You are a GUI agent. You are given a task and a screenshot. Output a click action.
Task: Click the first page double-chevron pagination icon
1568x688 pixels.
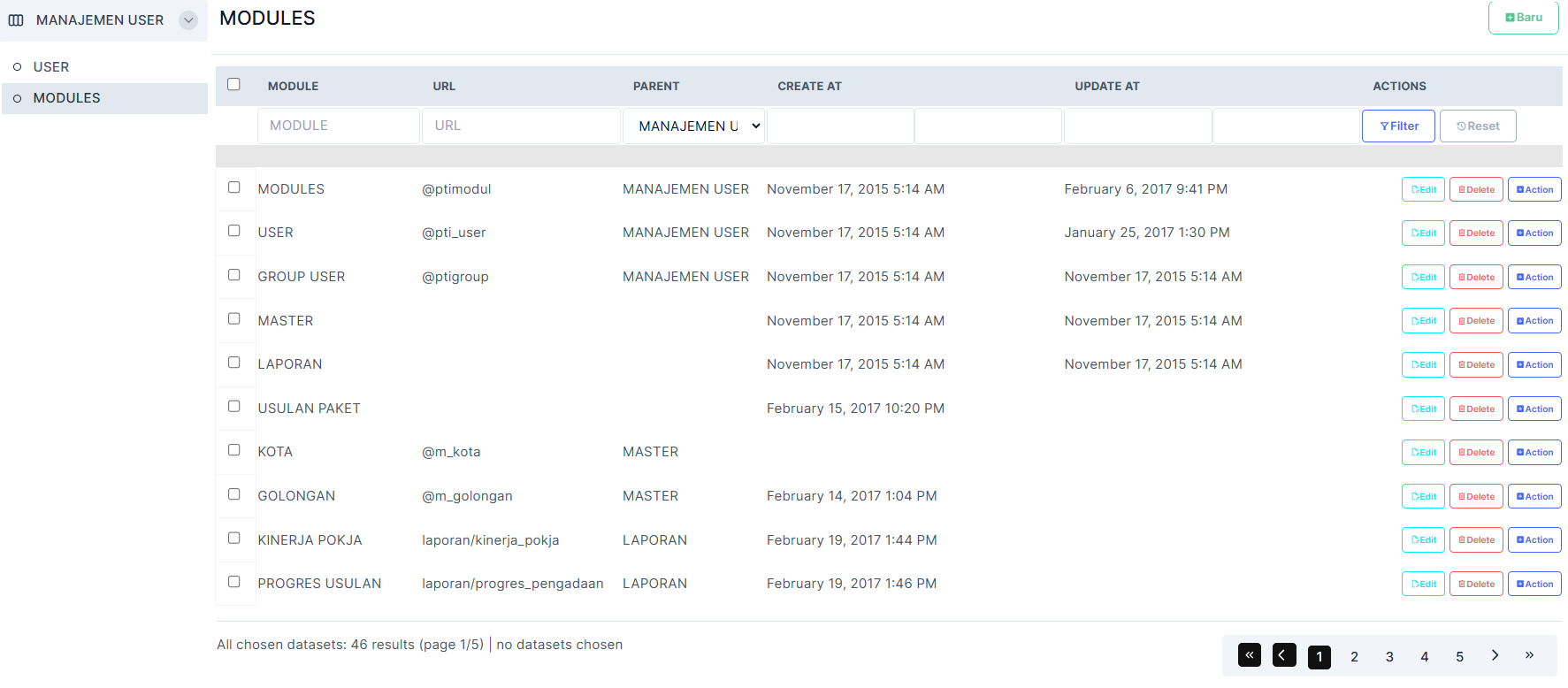pyautogui.click(x=1249, y=655)
